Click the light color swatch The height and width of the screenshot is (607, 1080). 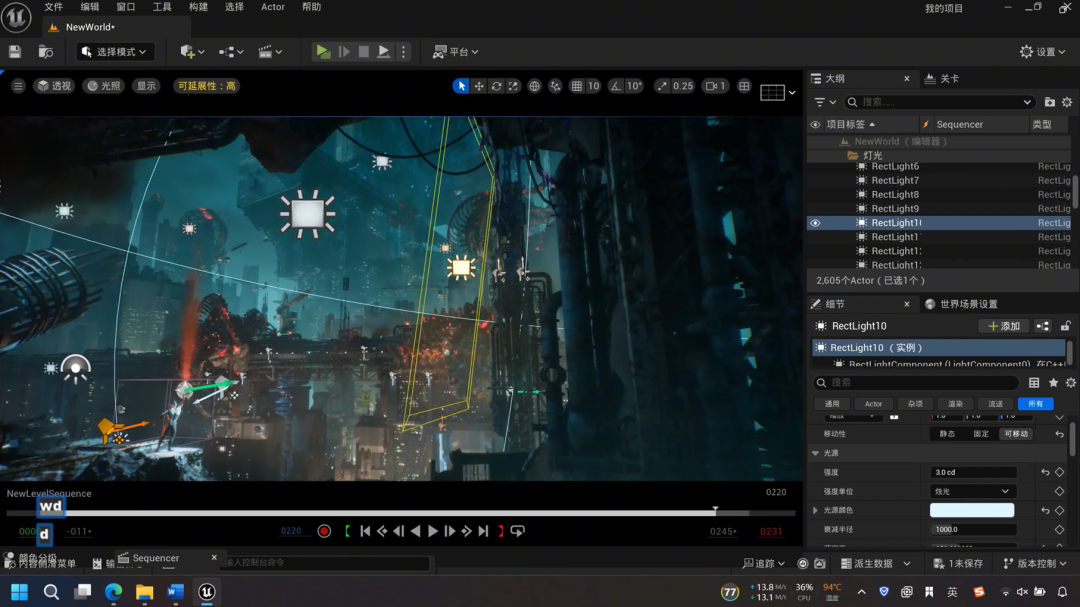point(972,510)
